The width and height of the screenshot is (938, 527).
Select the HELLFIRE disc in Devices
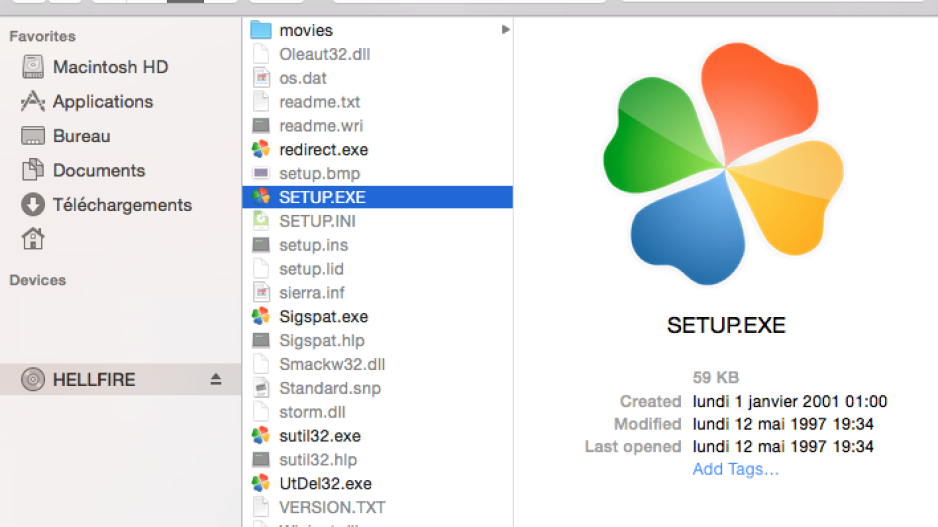pos(120,379)
